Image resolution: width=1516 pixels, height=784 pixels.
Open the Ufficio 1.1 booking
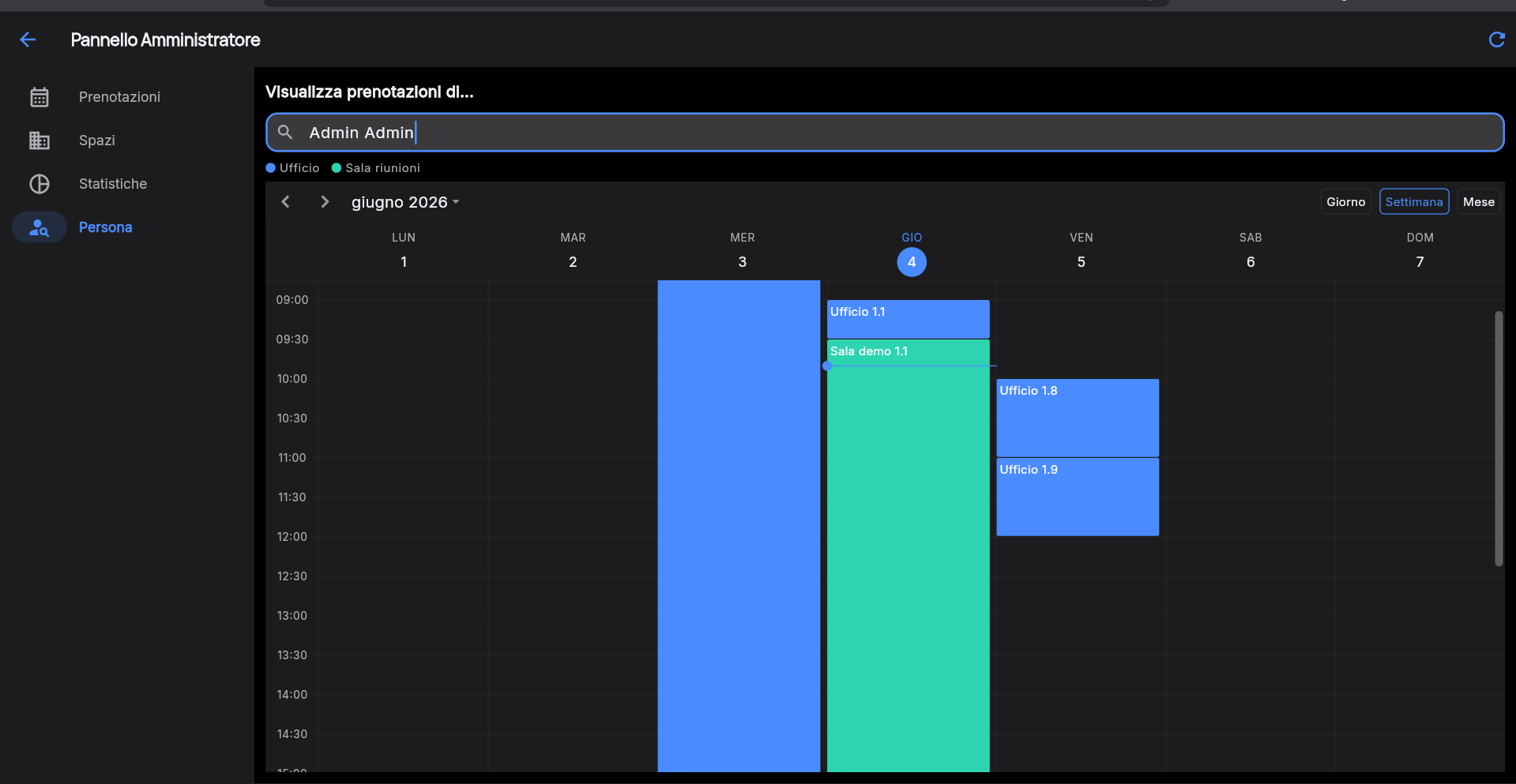pos(908,319)
